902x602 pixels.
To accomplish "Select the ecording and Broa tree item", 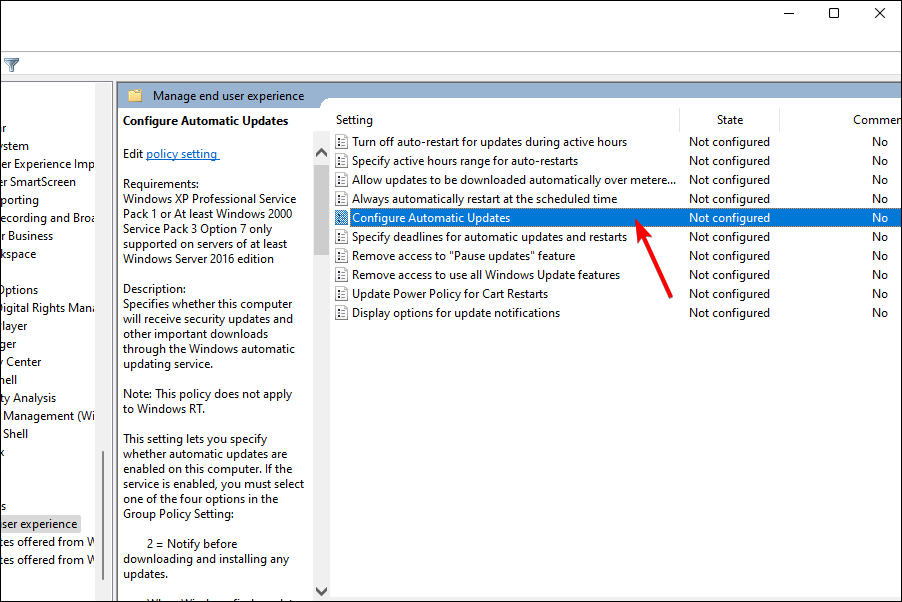I will [47, 218].
